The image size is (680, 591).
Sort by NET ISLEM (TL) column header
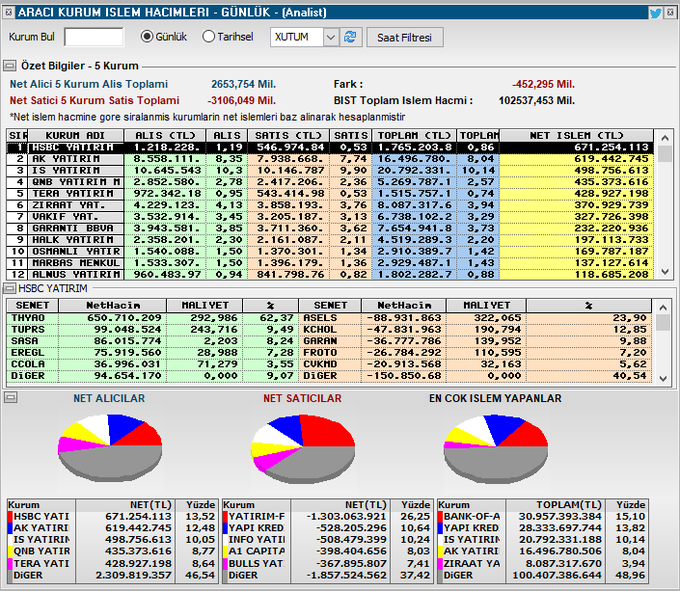(576, 135)
